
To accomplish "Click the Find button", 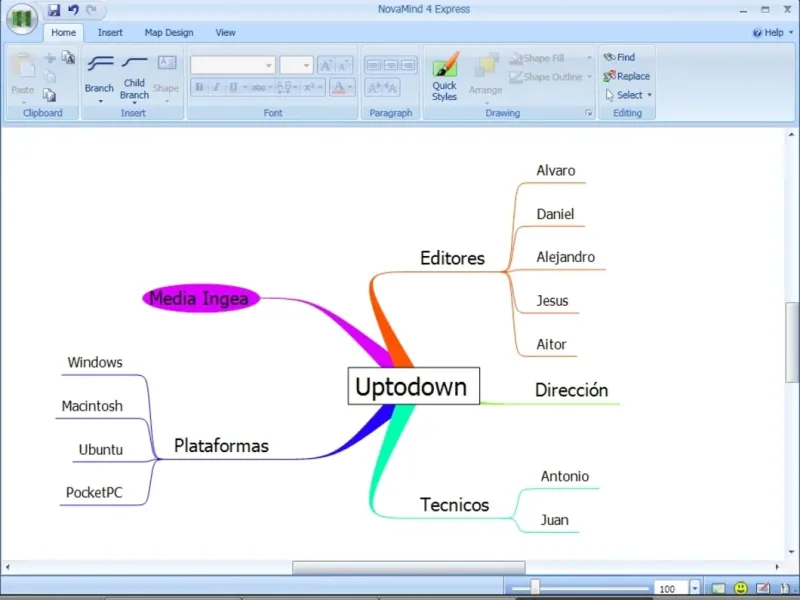I will pos(619,57).
